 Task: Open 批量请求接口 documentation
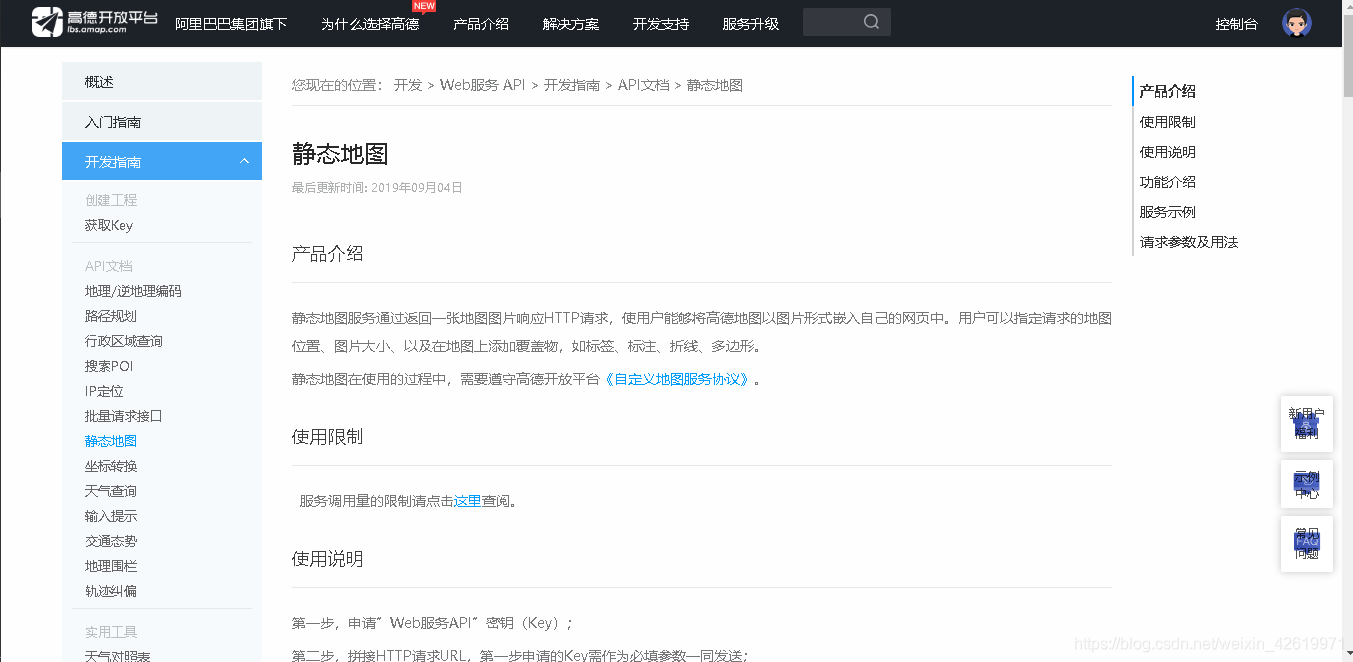point(124,416)
